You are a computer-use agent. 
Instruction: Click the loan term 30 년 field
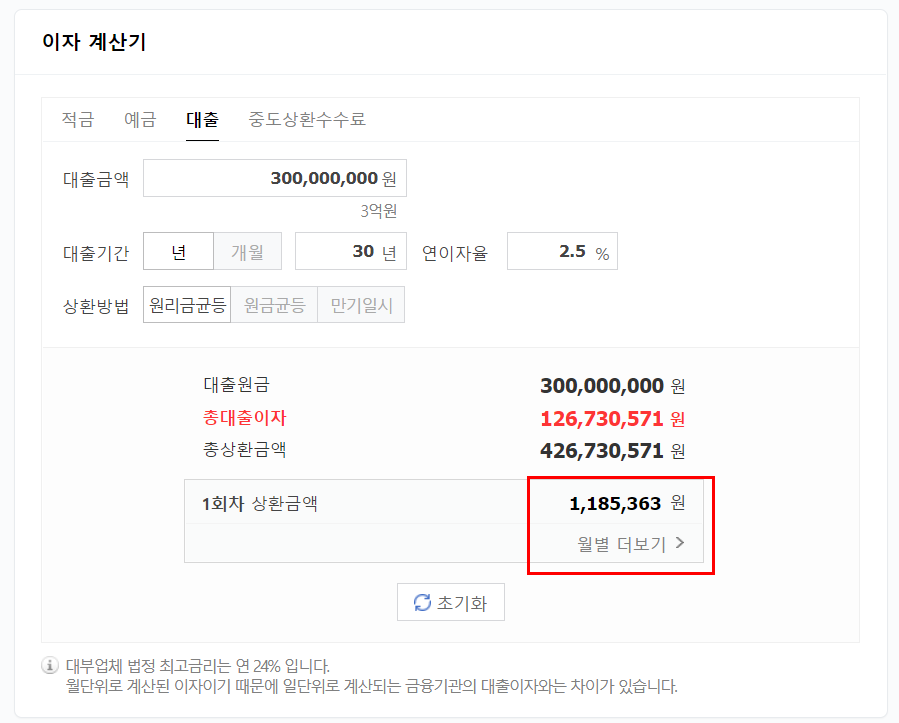tap(351, 251)
